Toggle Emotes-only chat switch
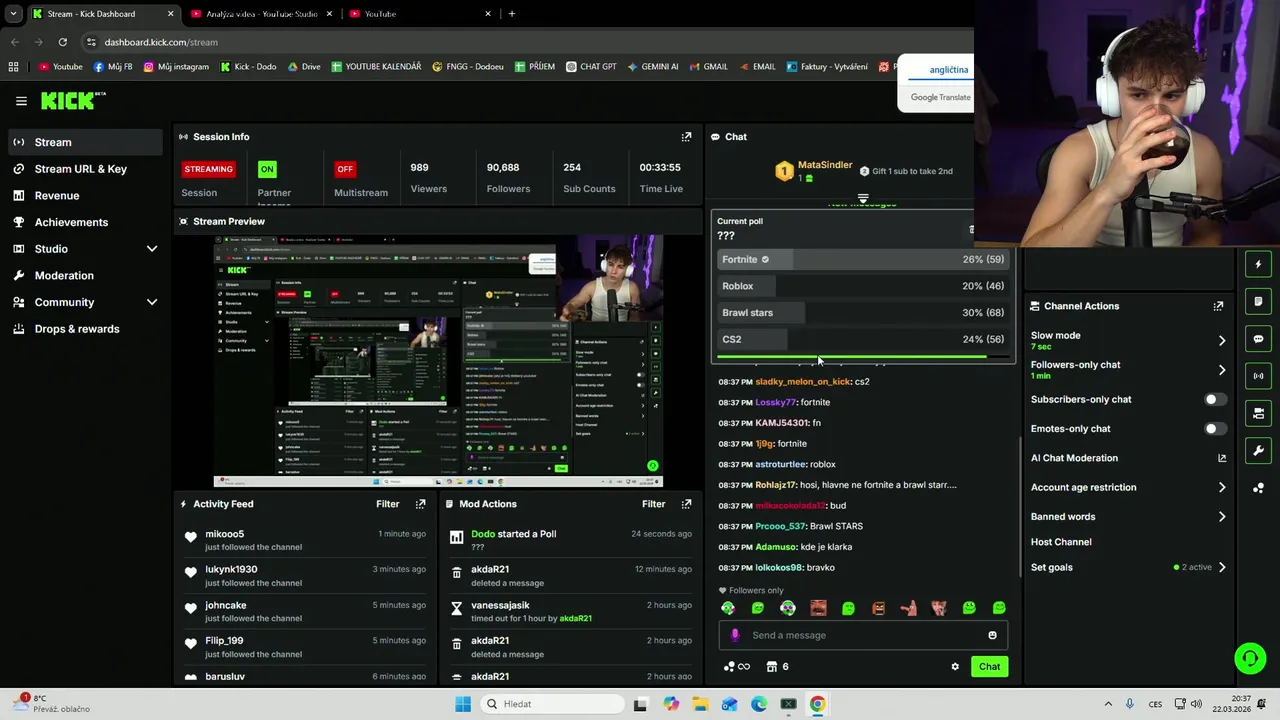 coord(1215,429)
